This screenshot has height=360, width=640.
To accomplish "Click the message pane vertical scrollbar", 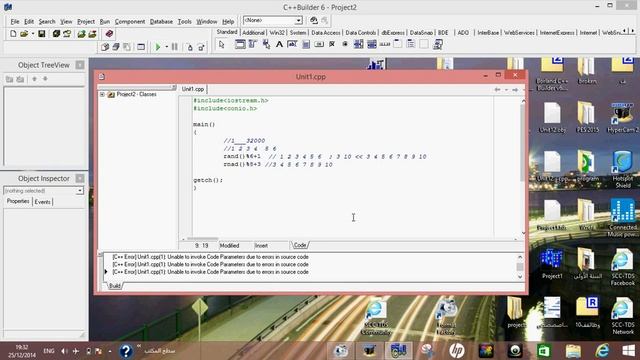I will pos(520,267).
